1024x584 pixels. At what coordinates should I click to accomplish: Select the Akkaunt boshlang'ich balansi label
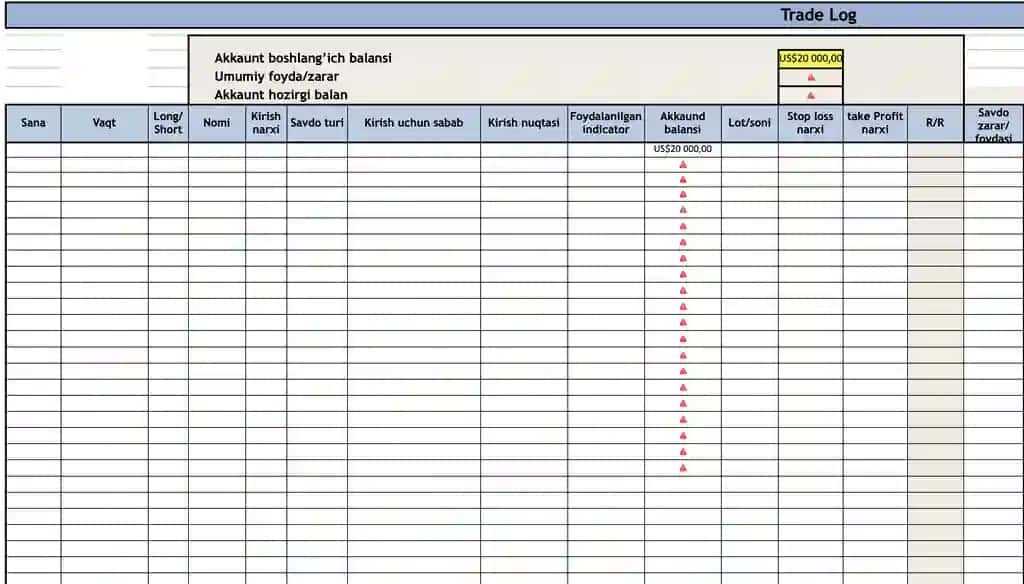[x=303, y=57]
